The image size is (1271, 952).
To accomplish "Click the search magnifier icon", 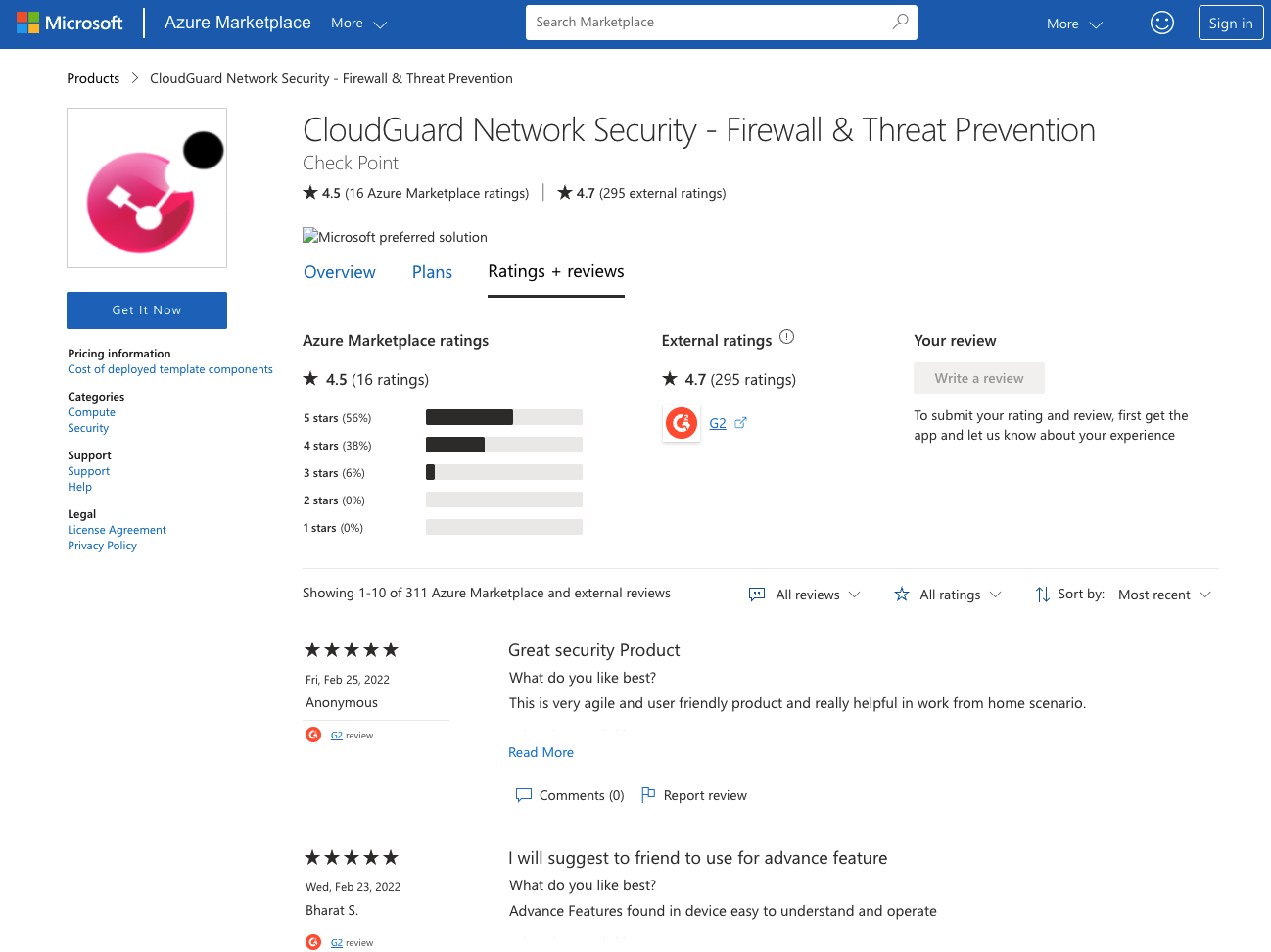I will (x=900, y=22).
